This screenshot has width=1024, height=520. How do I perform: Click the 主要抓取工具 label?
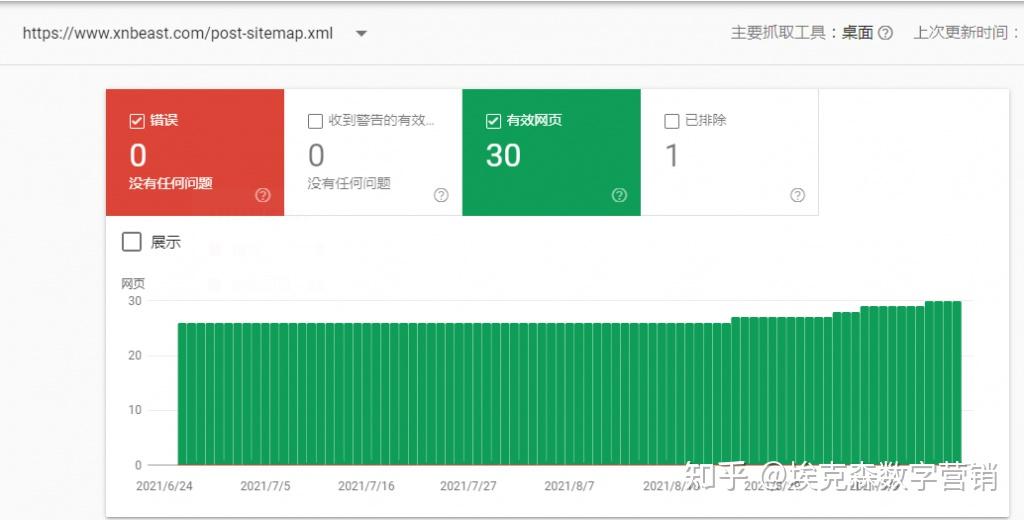(777, 33)
